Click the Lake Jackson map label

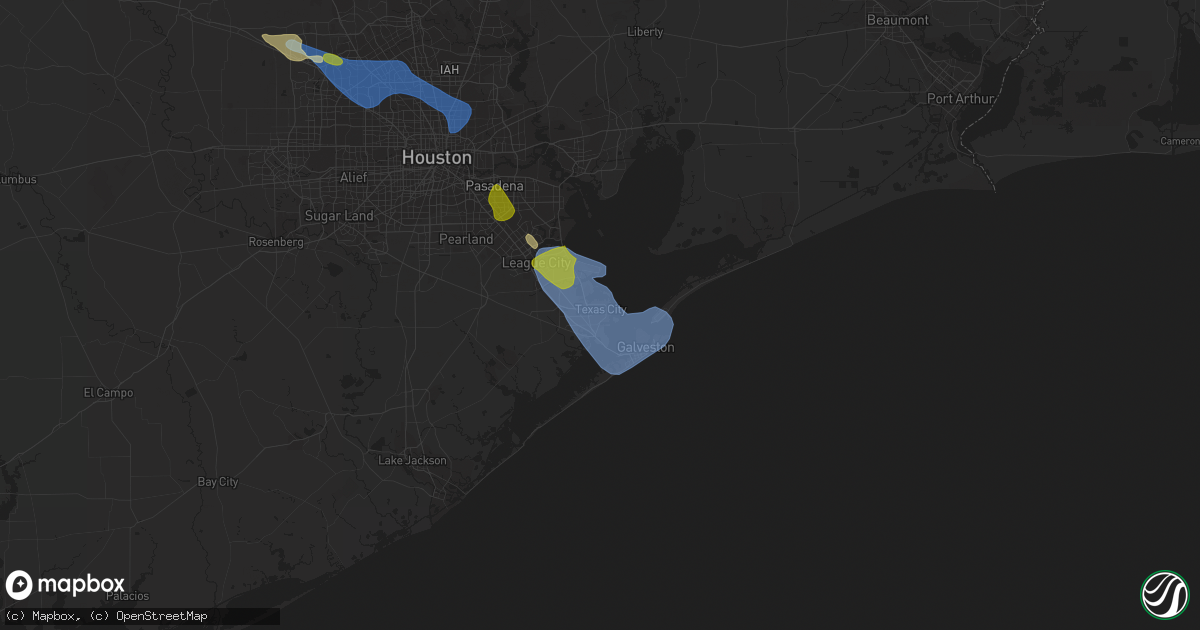(x=413, y=460)
